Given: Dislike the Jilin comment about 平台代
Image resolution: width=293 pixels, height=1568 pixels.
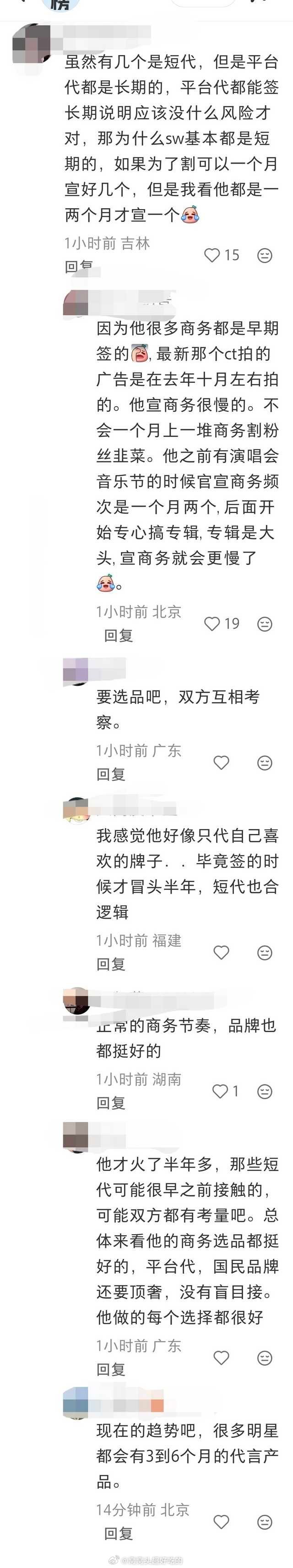Looking at the screenshot, I should pyautogui.click(x=265, y=255).
